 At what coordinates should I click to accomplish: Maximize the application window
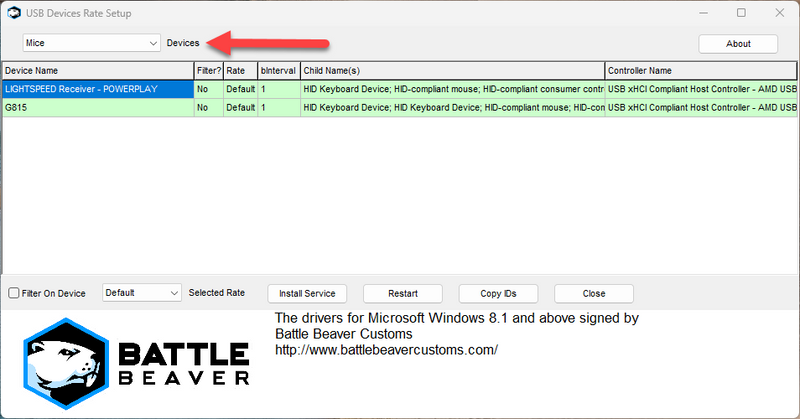[741, 13]
